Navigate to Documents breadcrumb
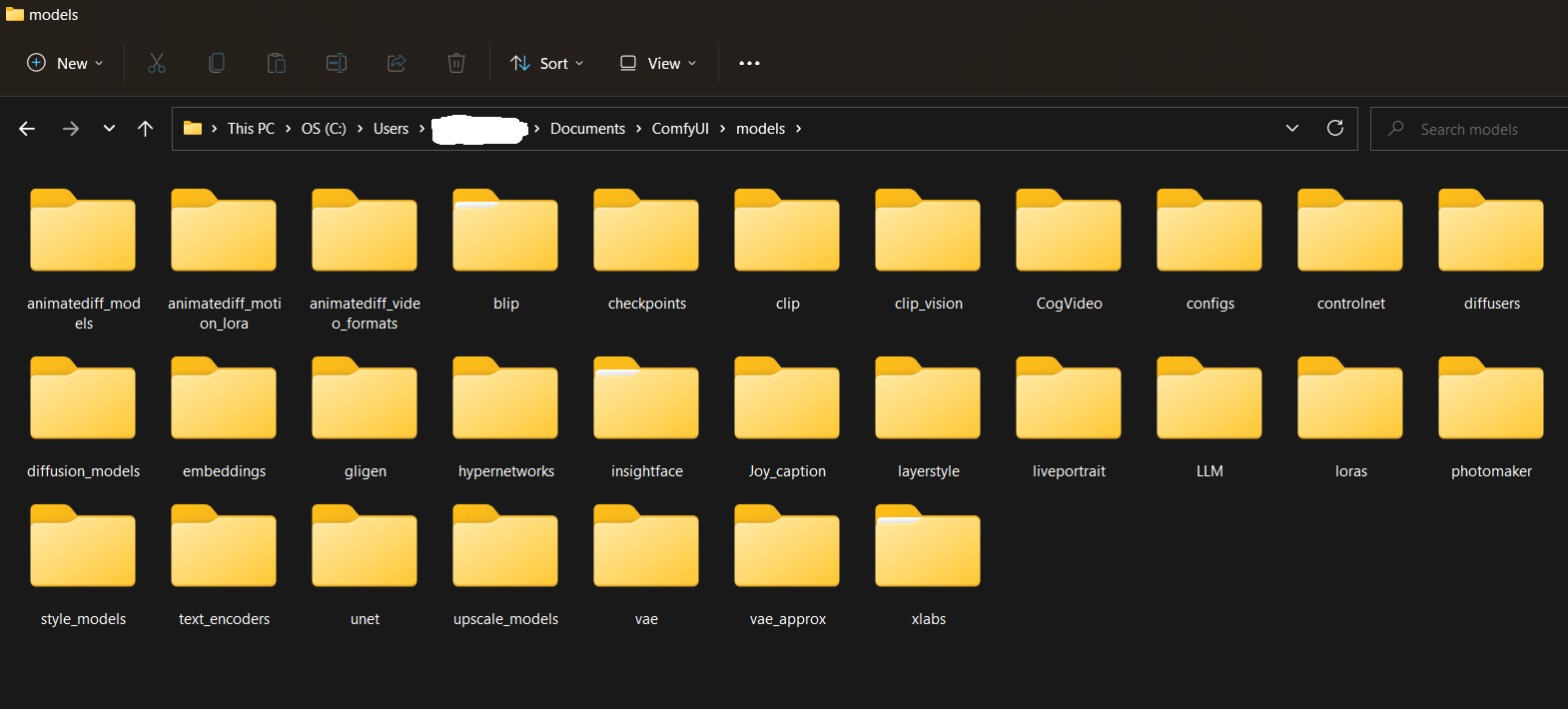This screenshot has width=1568, height=709. (587, 129)
